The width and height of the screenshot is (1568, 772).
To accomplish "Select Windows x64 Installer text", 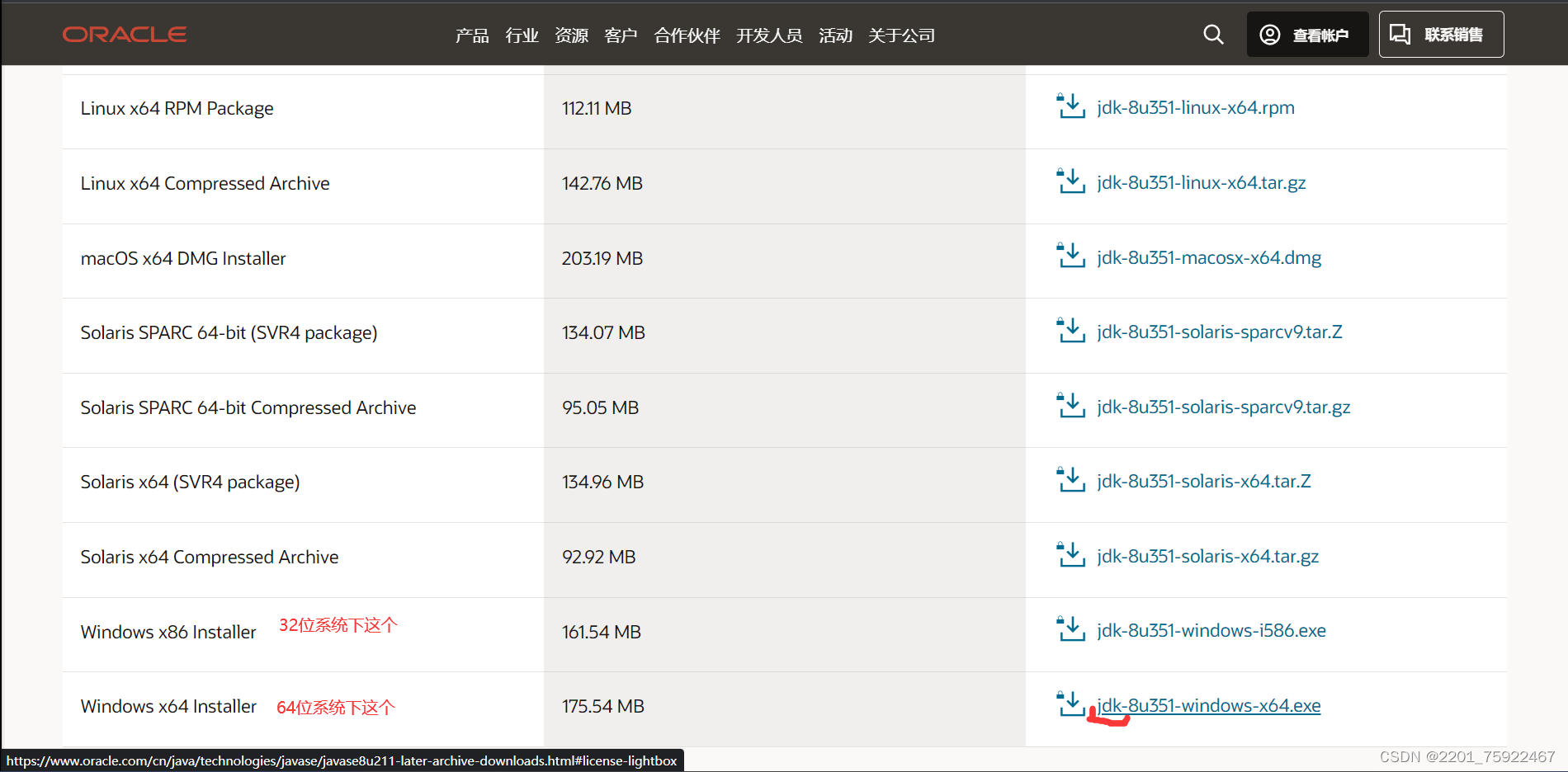I will click(168, 706).
